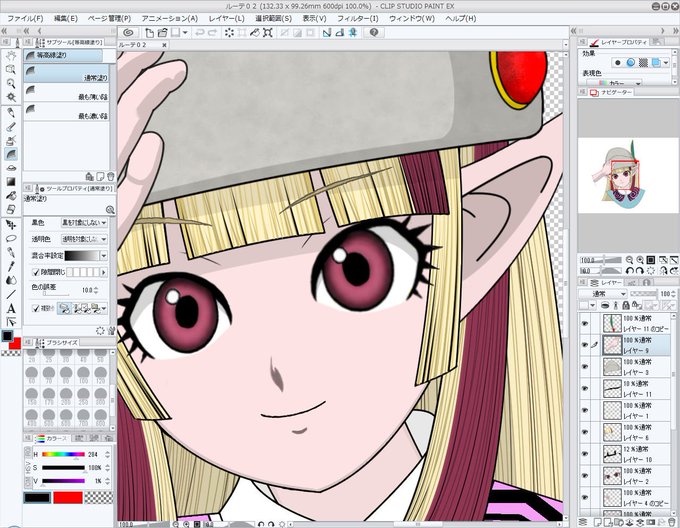Click the scale/rotate transform icon
This screenshot has height=528, width=680.
[268, 33]
